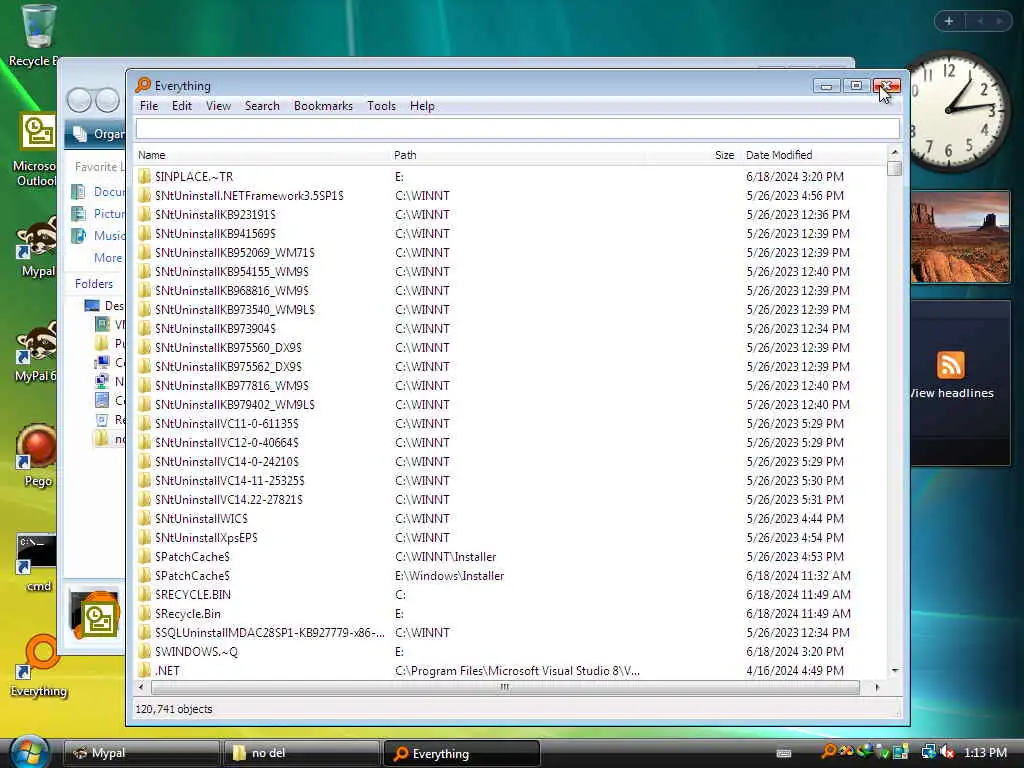The image size is (1024, 768).
Task: Click the 4/16/2024 4:49 PM date cell
Action: pos(795,670)
